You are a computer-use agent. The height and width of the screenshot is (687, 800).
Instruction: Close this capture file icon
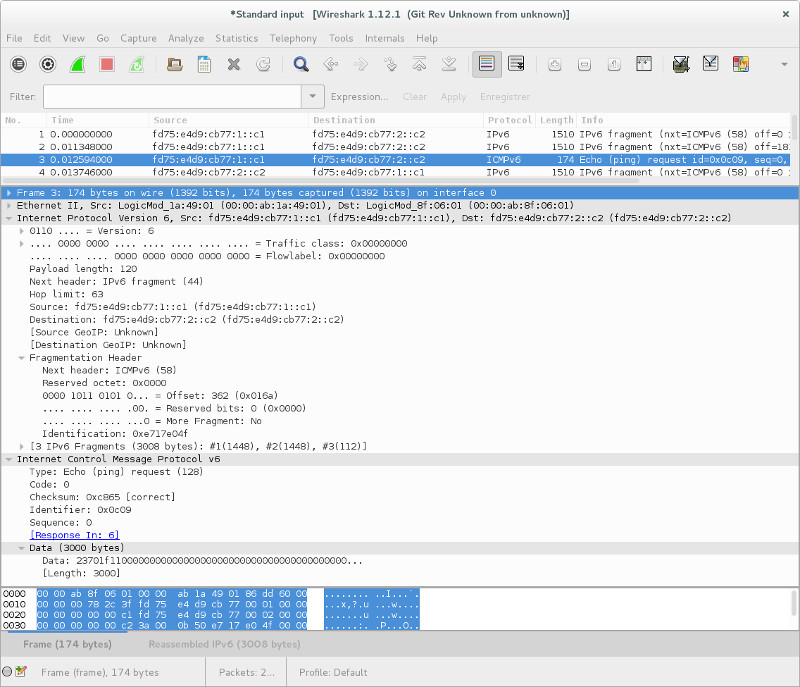(234, 64)
